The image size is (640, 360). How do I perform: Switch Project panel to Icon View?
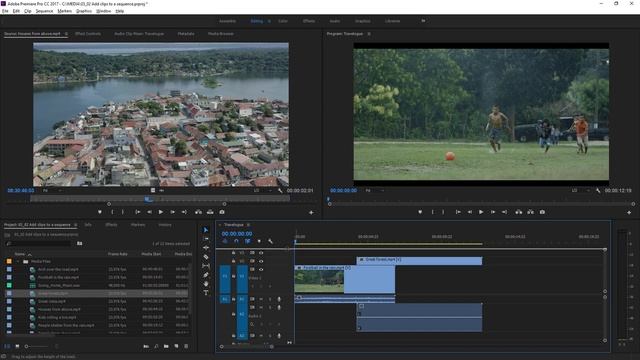click(17, 346)
